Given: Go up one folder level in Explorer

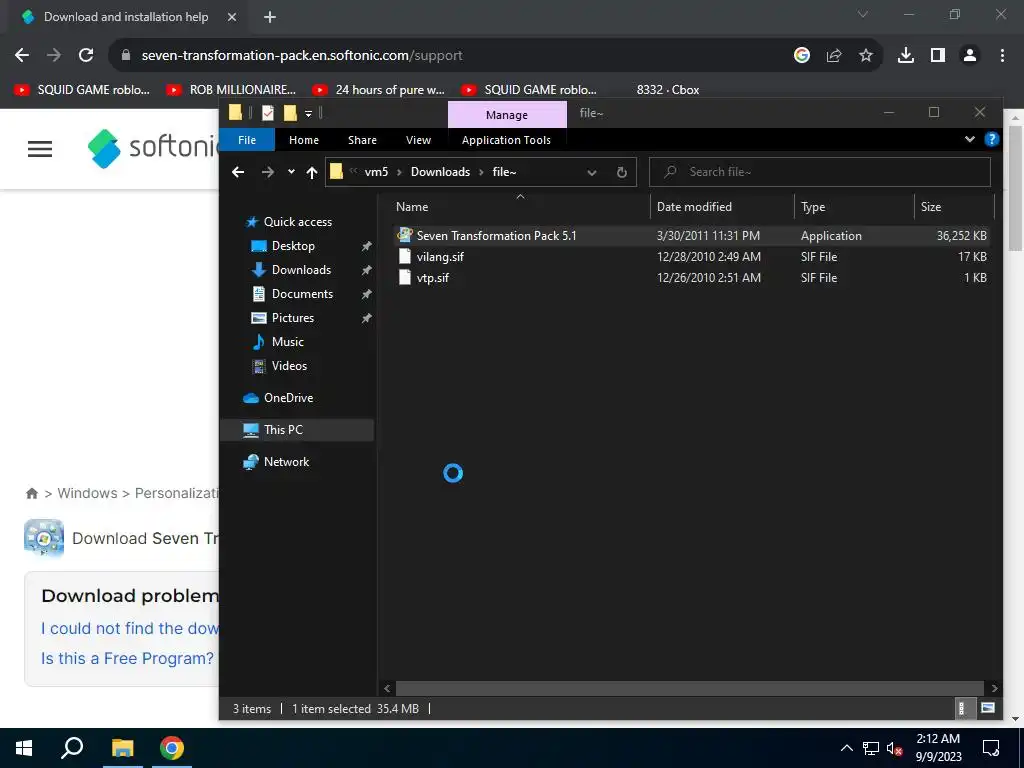Looking at the screenshot, I should click(x=312, y=172).
